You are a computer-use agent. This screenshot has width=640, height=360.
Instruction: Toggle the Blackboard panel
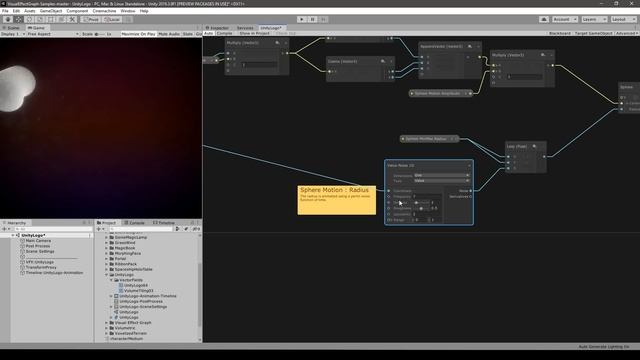560,33
